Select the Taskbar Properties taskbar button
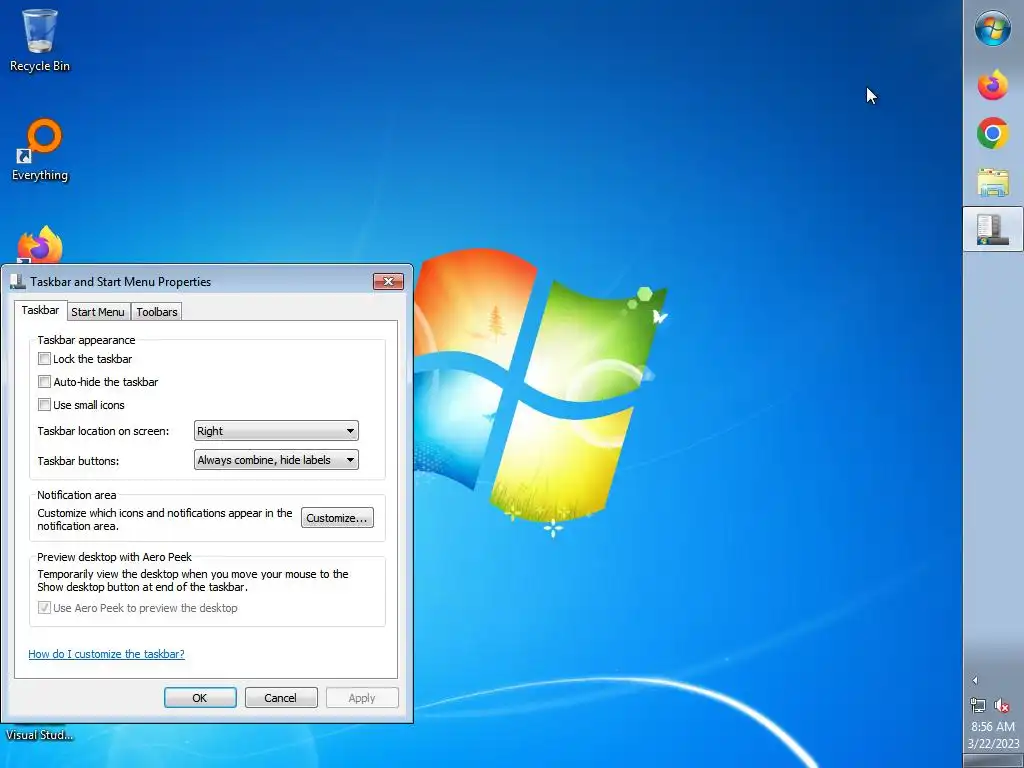 pos(993,229)
